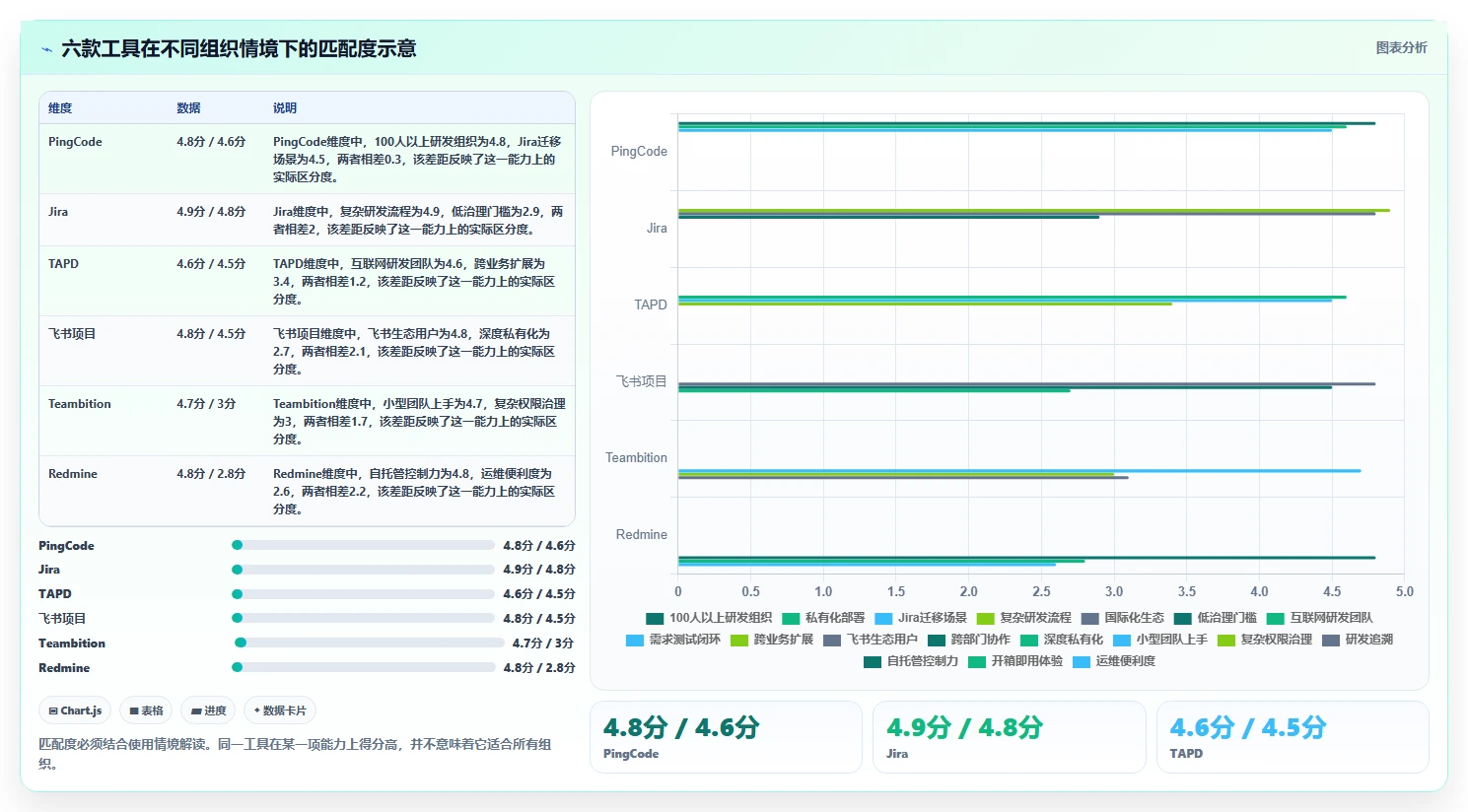Click the 小型团队上手 legend color box
1468x812 pixels.
(1122, 640)
